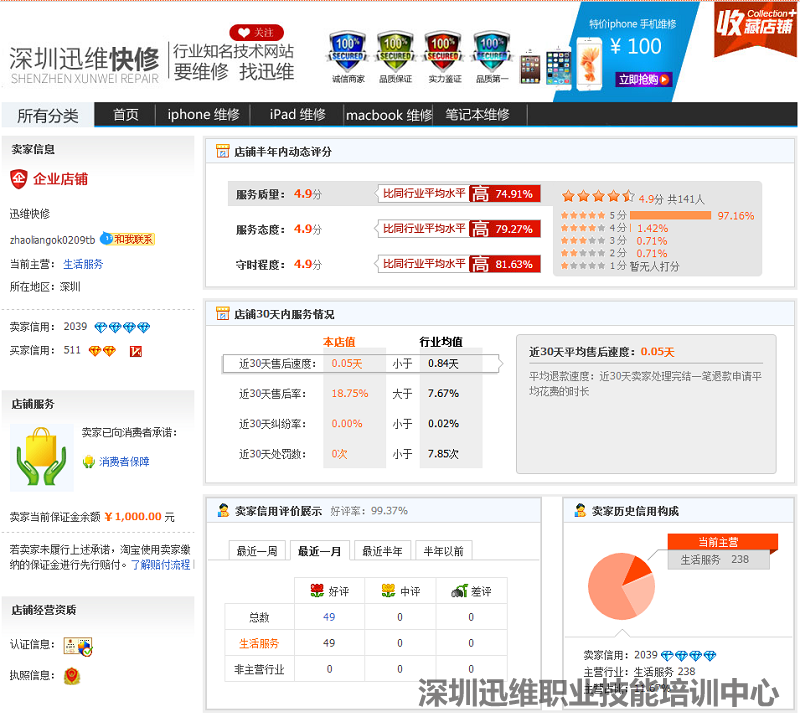800x717 pixels.
Task: Open the 了解赔付流程 link
Action: [161, 565]
